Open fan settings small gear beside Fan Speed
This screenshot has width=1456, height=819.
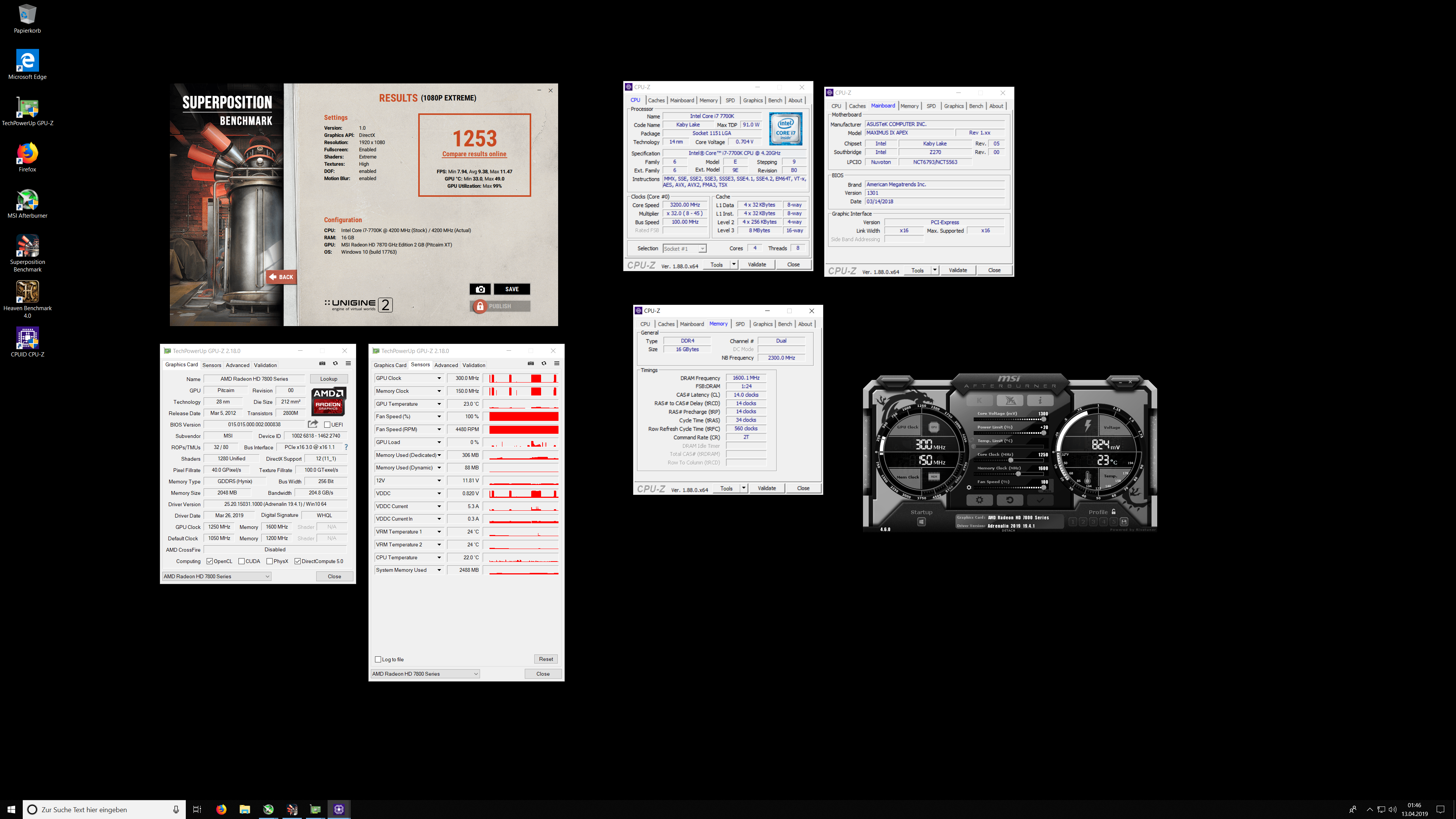coord(970,488)
